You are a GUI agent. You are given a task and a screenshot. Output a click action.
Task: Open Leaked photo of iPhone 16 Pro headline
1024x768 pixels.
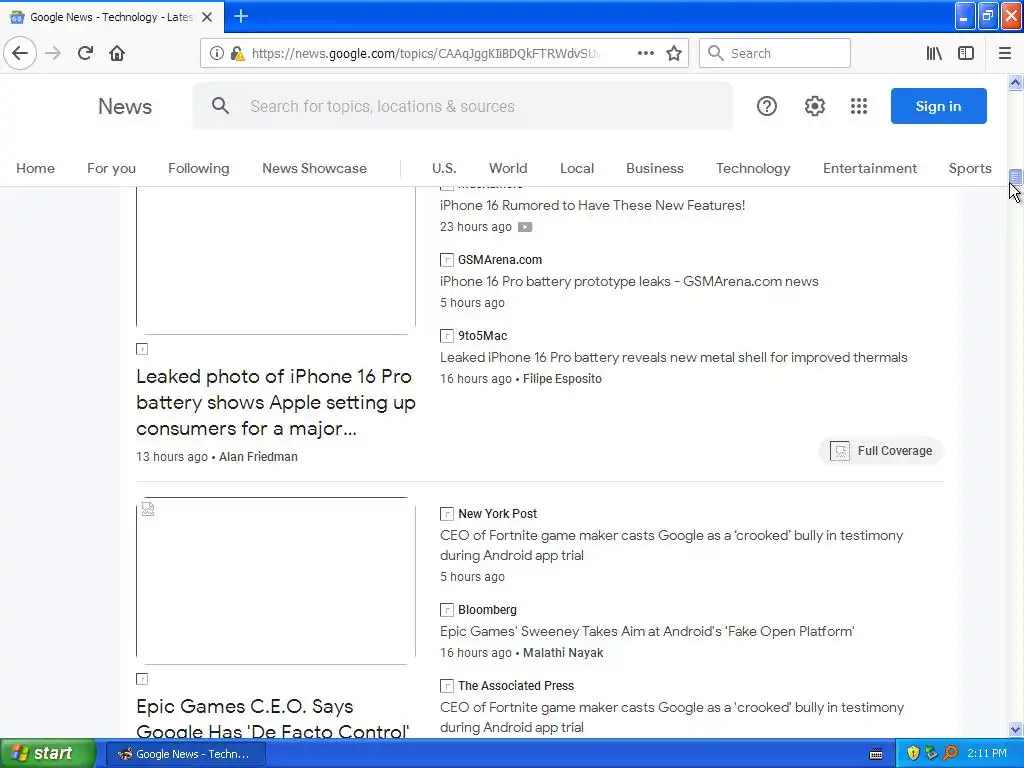tap(276, 402)
